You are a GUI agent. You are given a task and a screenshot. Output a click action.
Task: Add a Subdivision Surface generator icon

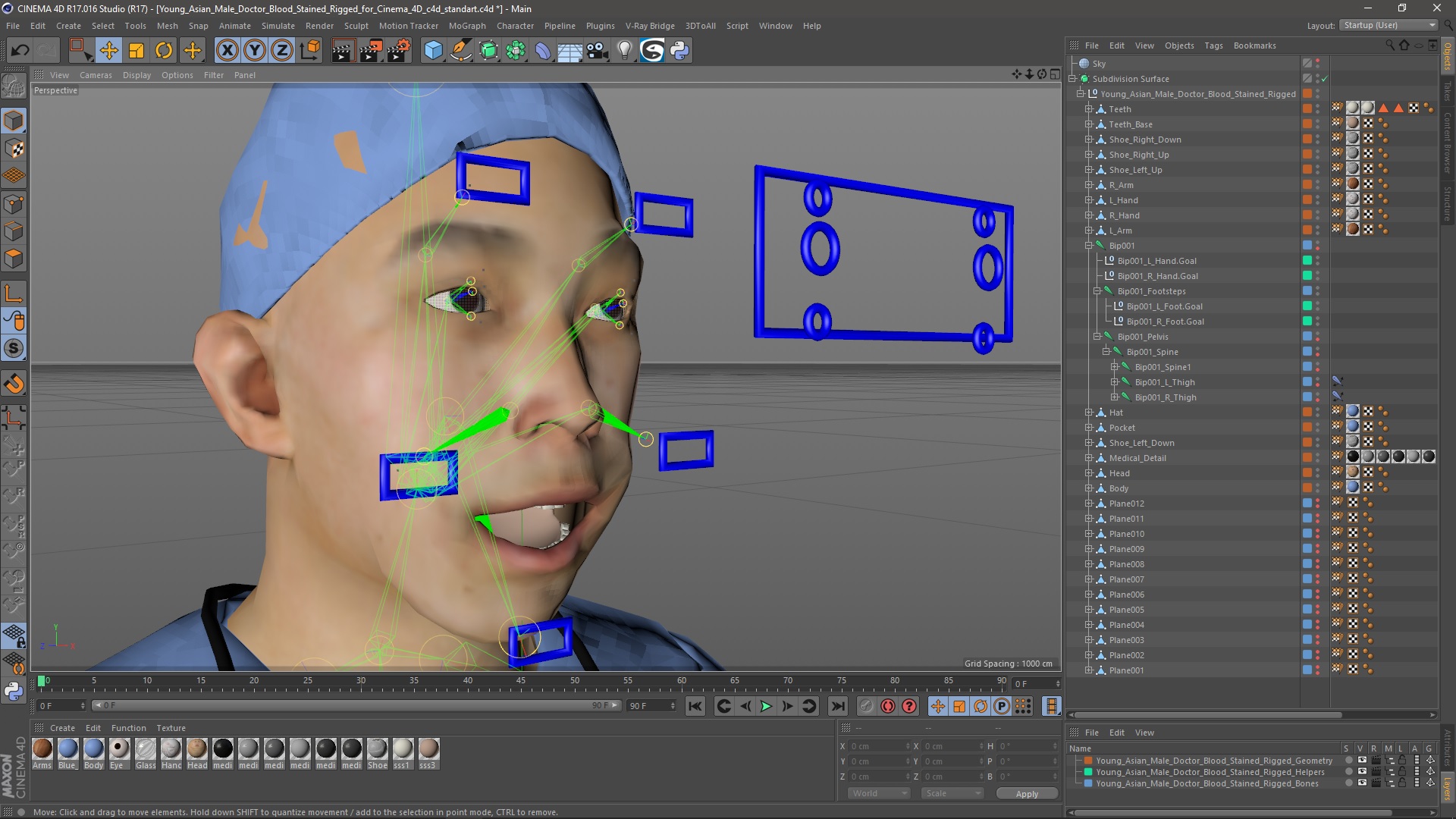click(x=488, y=51)
